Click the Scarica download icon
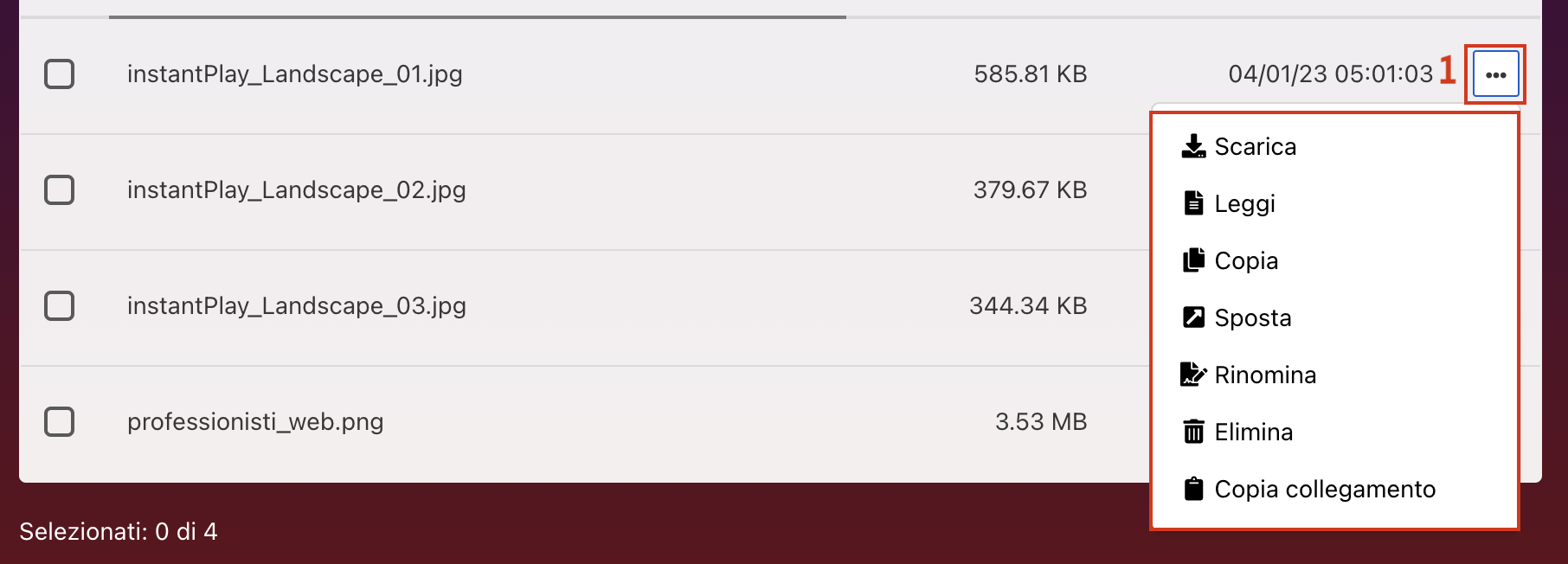This screenshot has height=564, width=1568. (x=1193, y=146)
